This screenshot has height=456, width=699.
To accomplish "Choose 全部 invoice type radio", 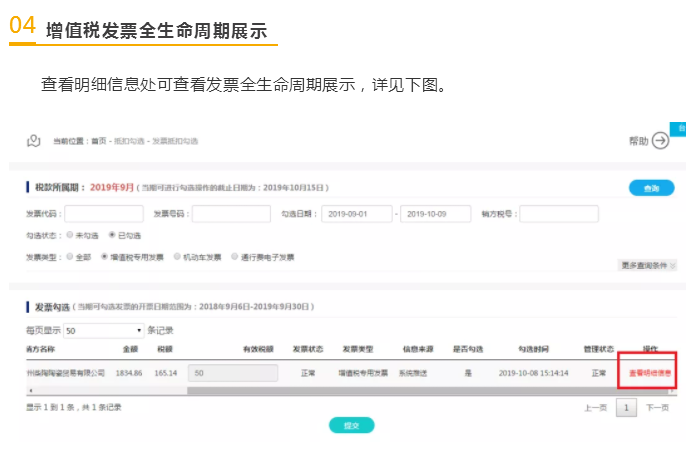I will click(x=70, y=257).
